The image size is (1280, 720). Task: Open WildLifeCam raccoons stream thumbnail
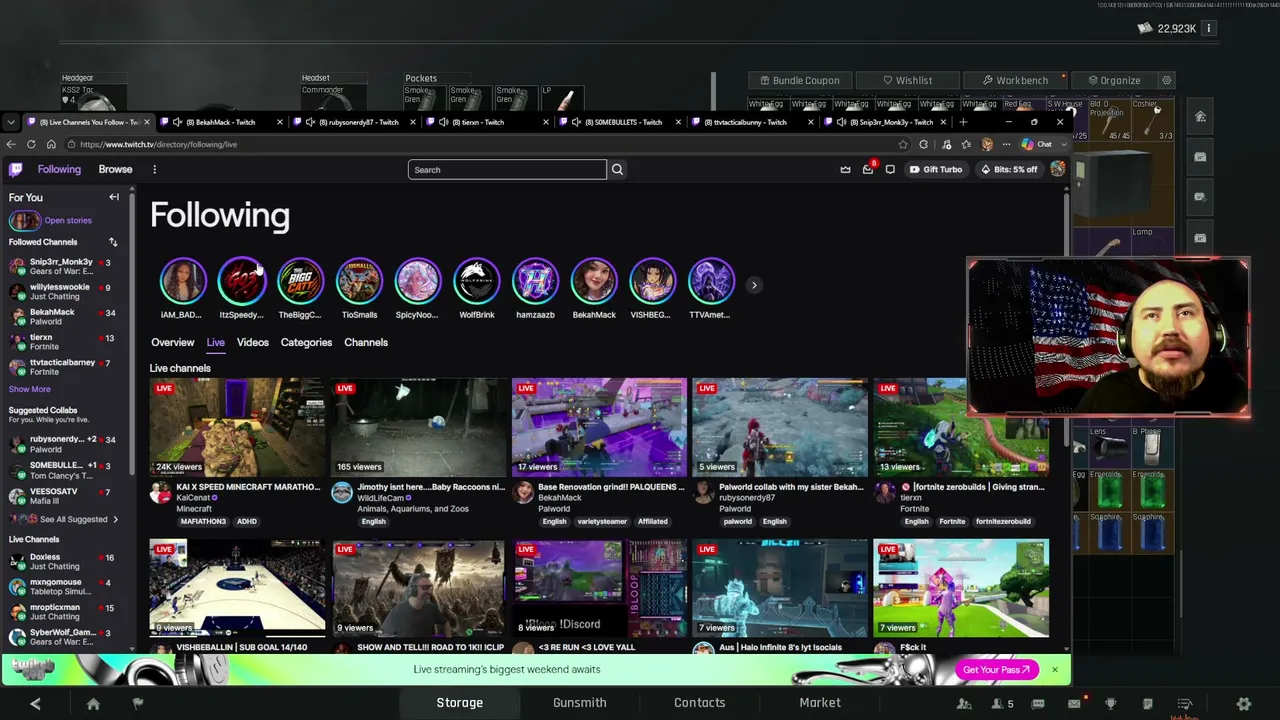pos(418,427)
